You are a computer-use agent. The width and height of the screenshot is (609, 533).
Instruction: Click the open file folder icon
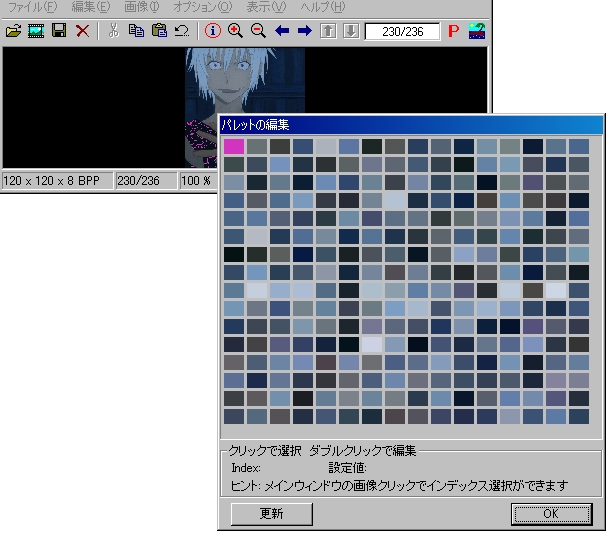pyautogui.click(x=13, y=31)
